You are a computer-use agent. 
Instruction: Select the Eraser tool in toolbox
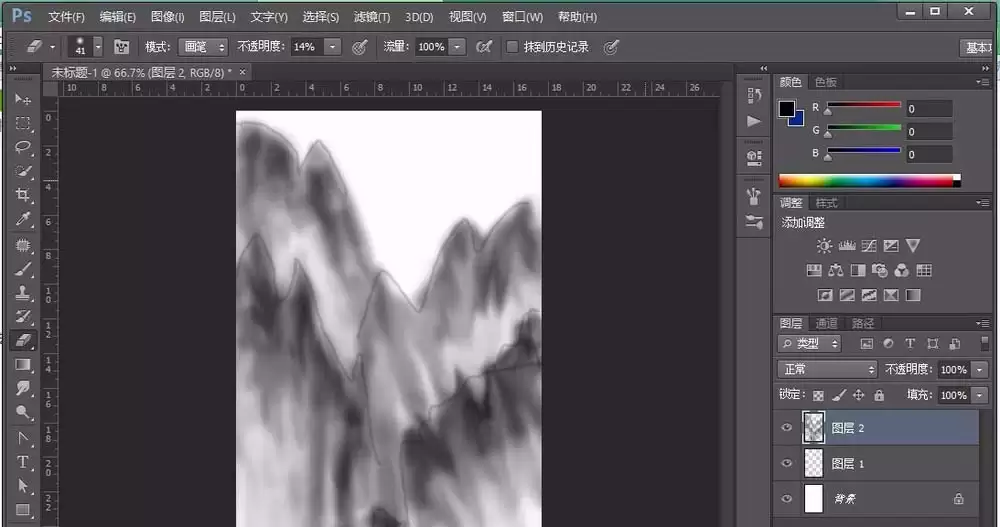pos(23,340)
